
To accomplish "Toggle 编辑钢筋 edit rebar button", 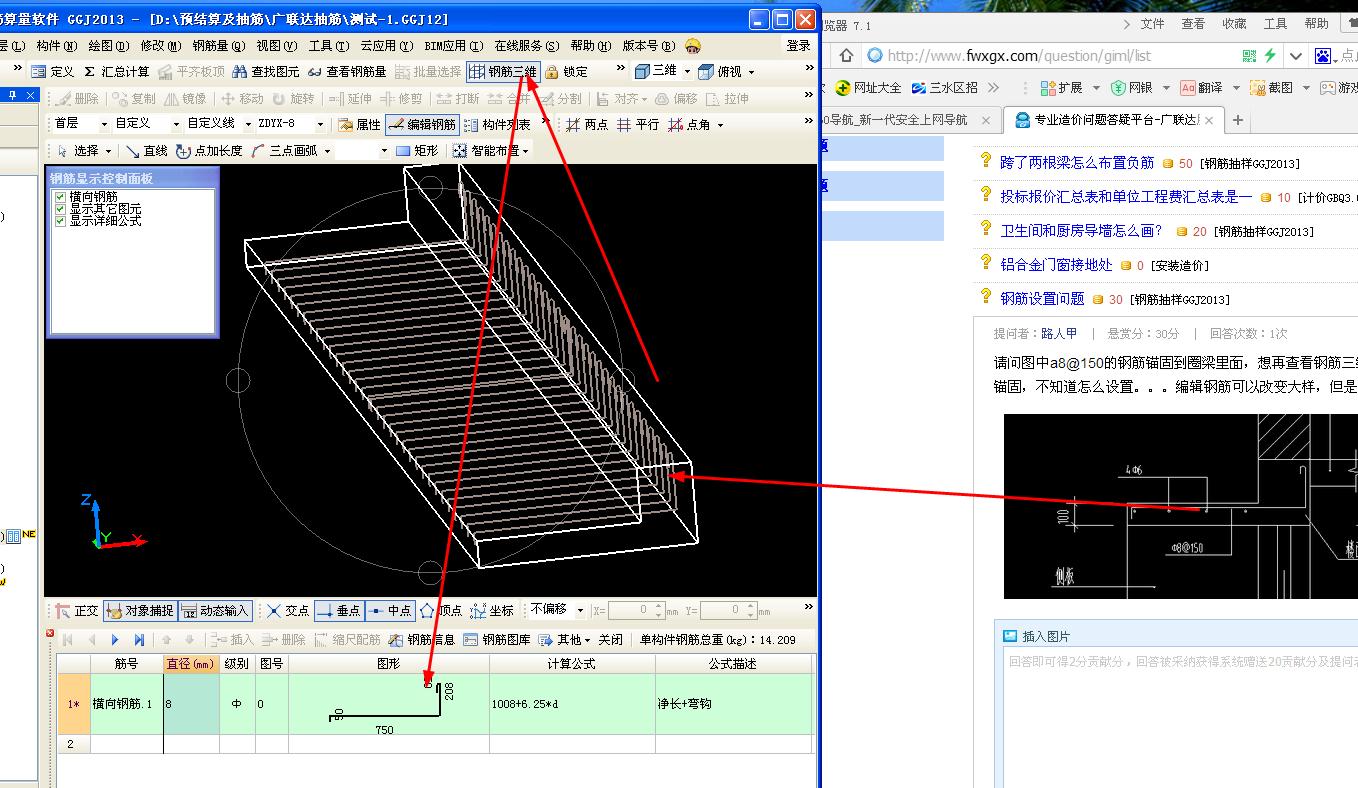I will [421, 125].
